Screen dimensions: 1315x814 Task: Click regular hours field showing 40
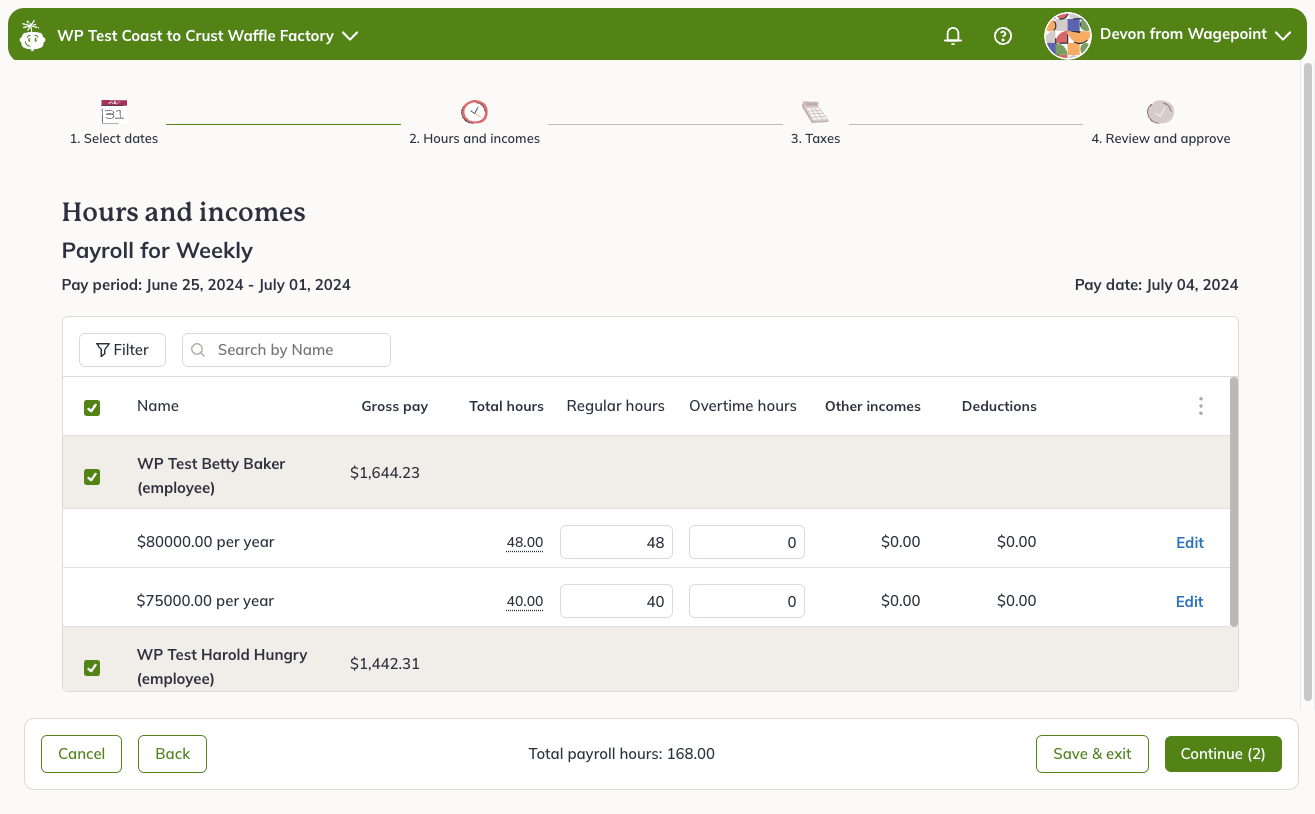pyautogui.click(x=616, y=602)
